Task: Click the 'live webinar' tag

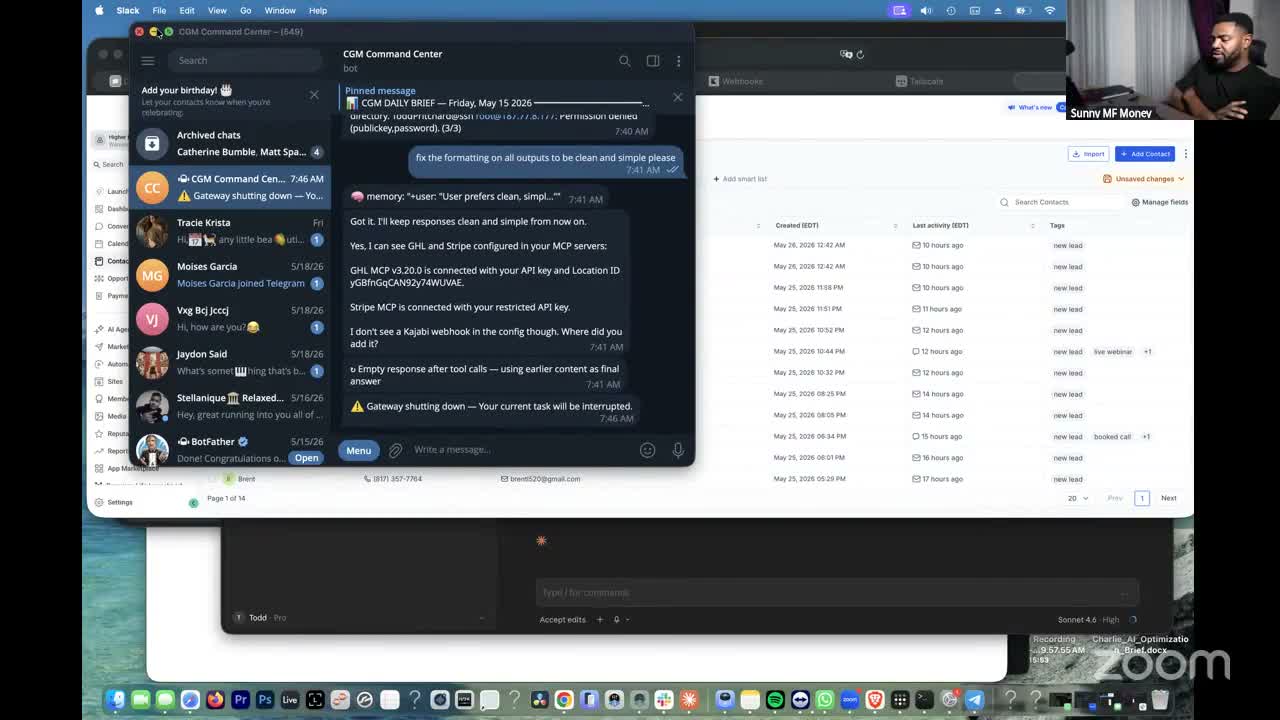Action: (1113, 352)
